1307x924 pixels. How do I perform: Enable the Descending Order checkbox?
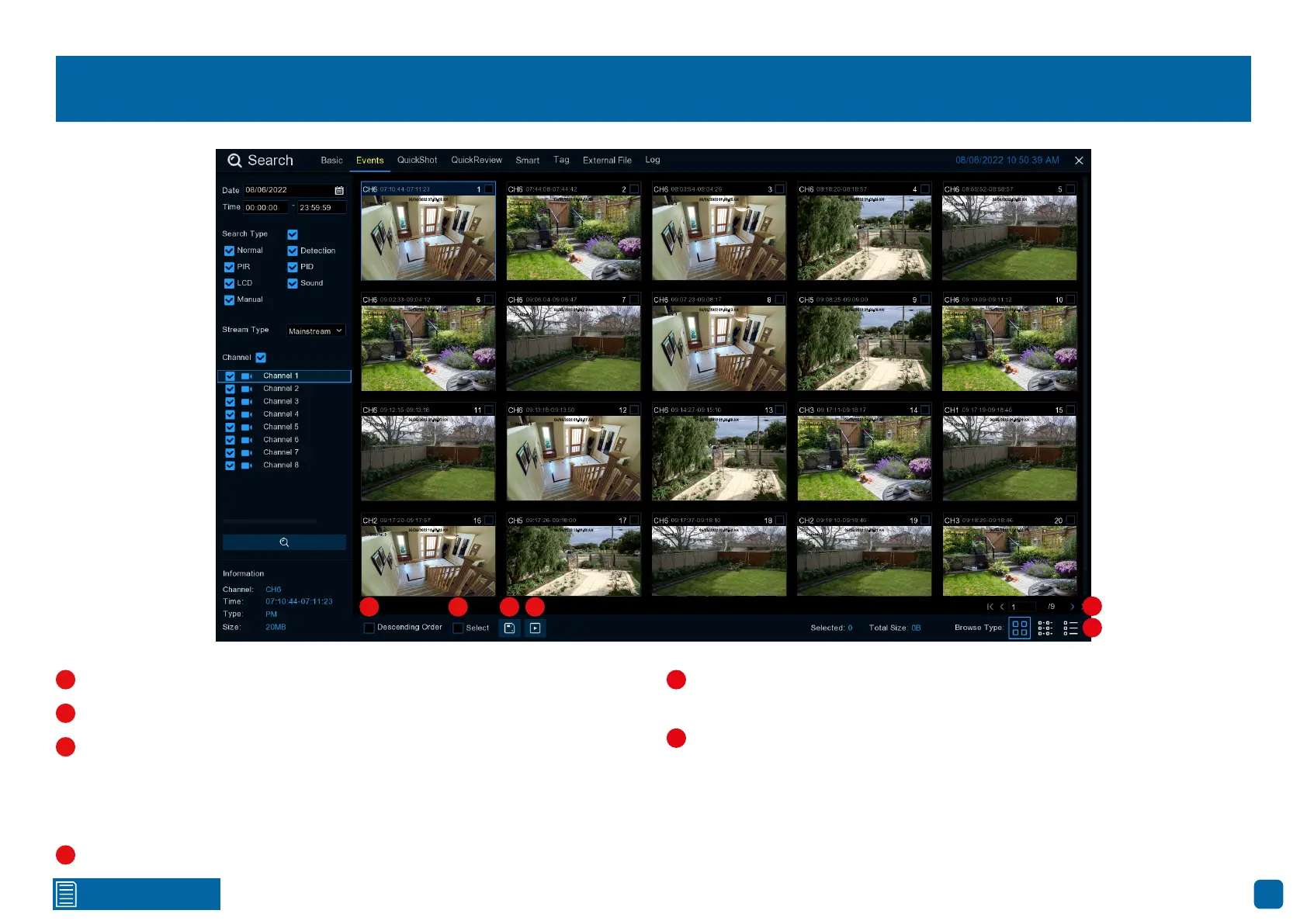point(369,628)
